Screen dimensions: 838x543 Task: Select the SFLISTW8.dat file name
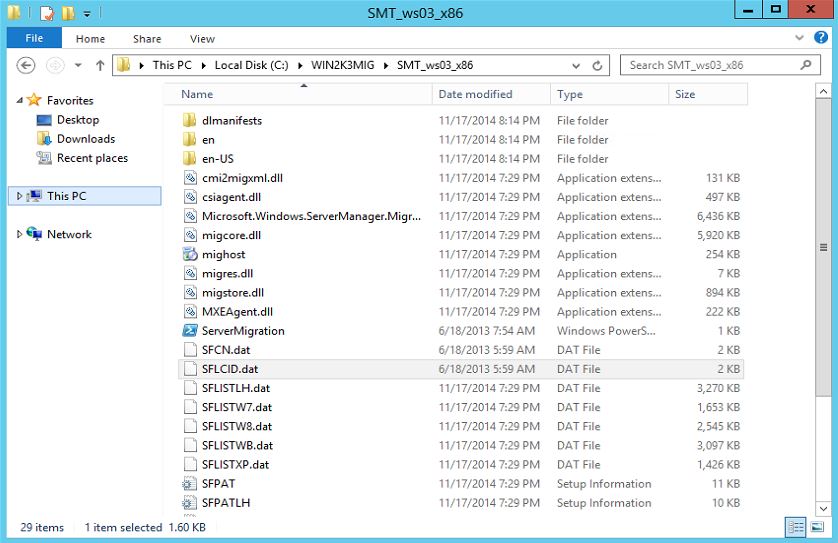click(x=237, y=426)
